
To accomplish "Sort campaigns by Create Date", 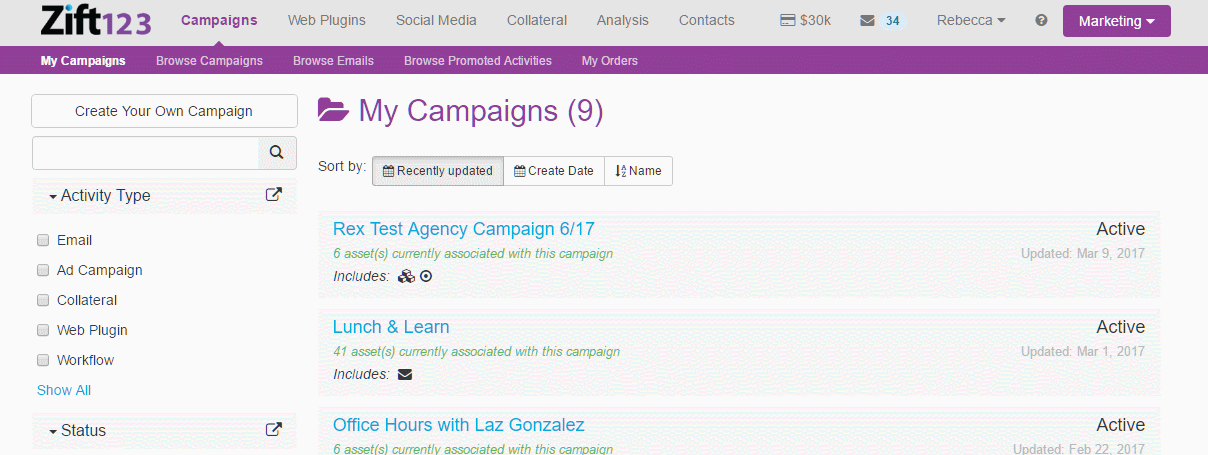I will pos(554,171).
